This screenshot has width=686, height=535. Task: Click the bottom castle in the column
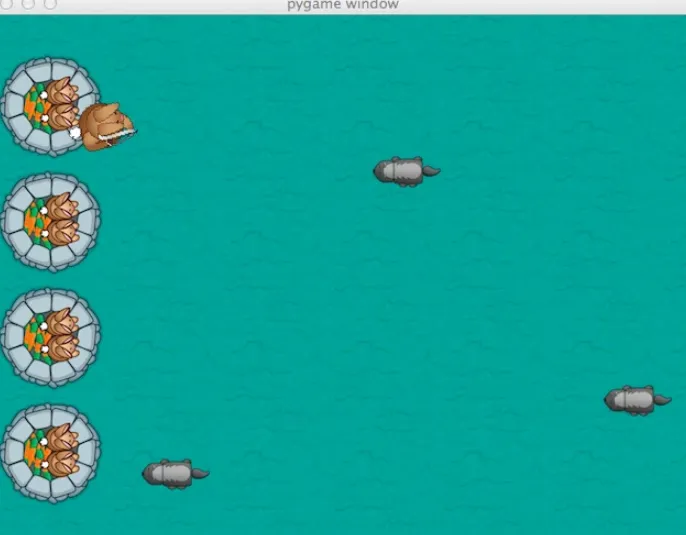tap(51, 453)
